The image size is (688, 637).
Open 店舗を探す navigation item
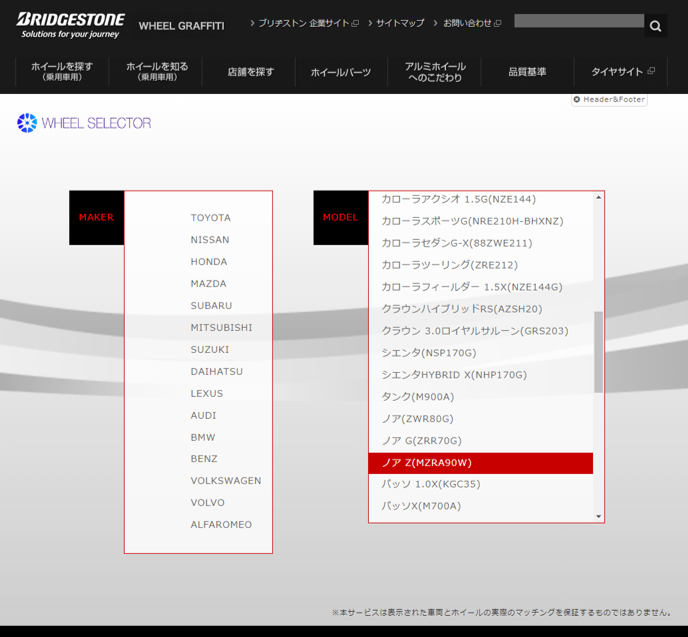(250, 72)
